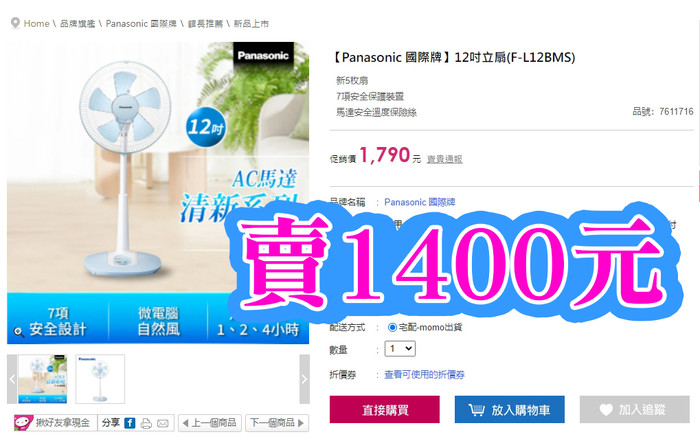Click the Facebook share icon

pyautogui.click(x=129, y=423)
